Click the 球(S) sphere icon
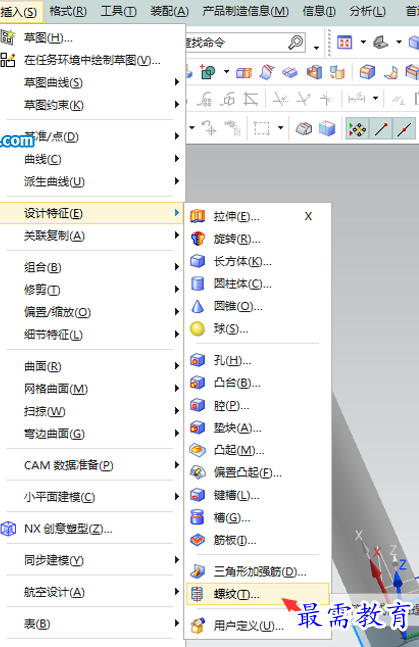Screen dimensions: 419x647 pyautogui.click(x=197, y=328)
